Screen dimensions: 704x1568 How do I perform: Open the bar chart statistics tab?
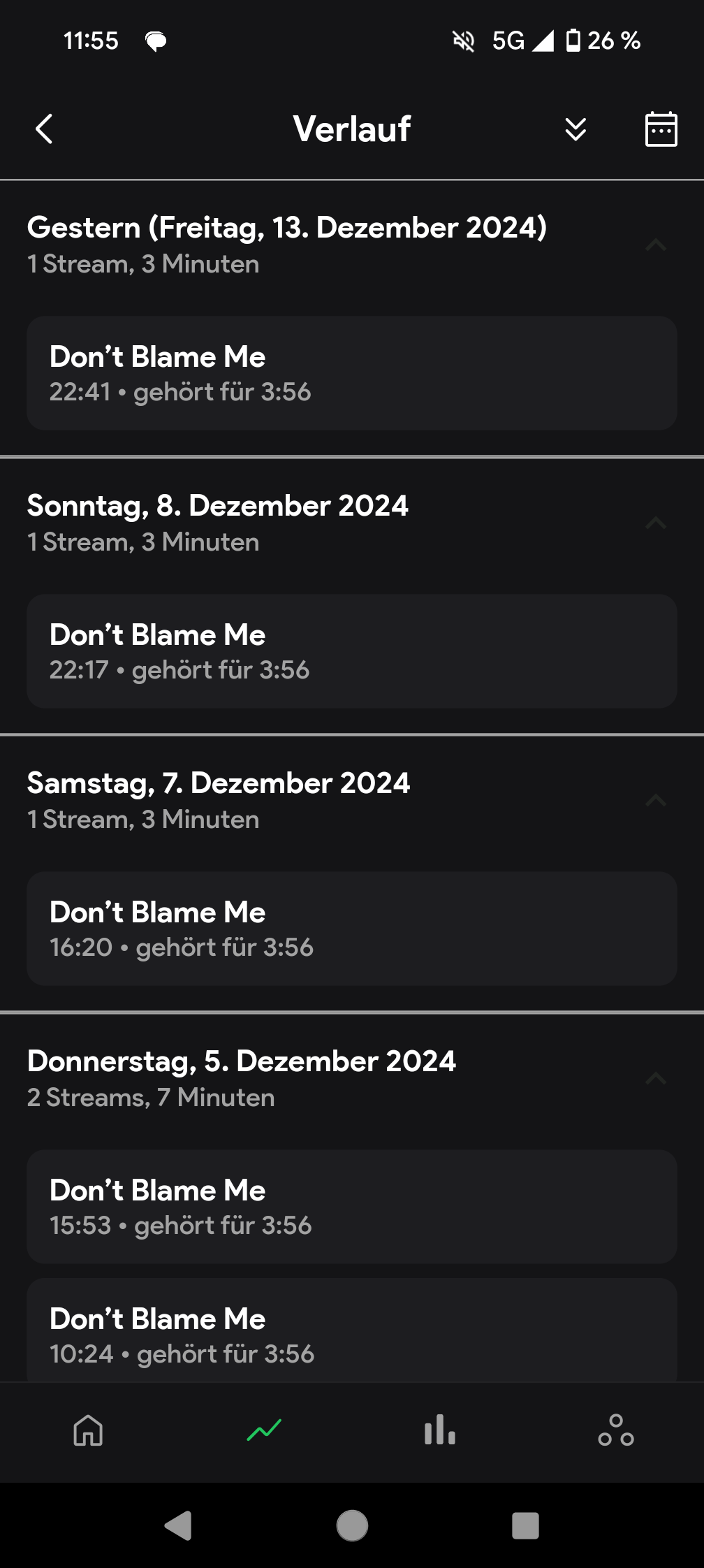pyautogui.click(x=440, y=1430)
